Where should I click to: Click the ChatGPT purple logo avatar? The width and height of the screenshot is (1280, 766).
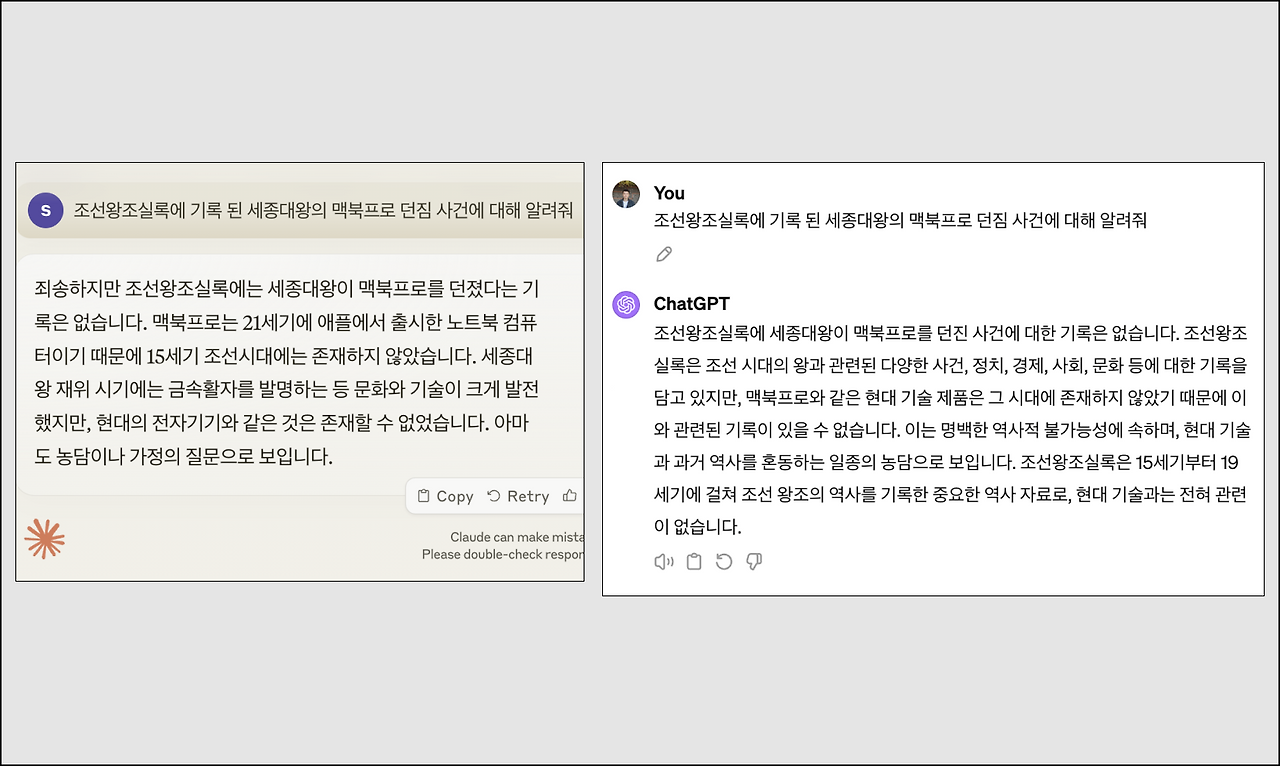click(626, 305)
